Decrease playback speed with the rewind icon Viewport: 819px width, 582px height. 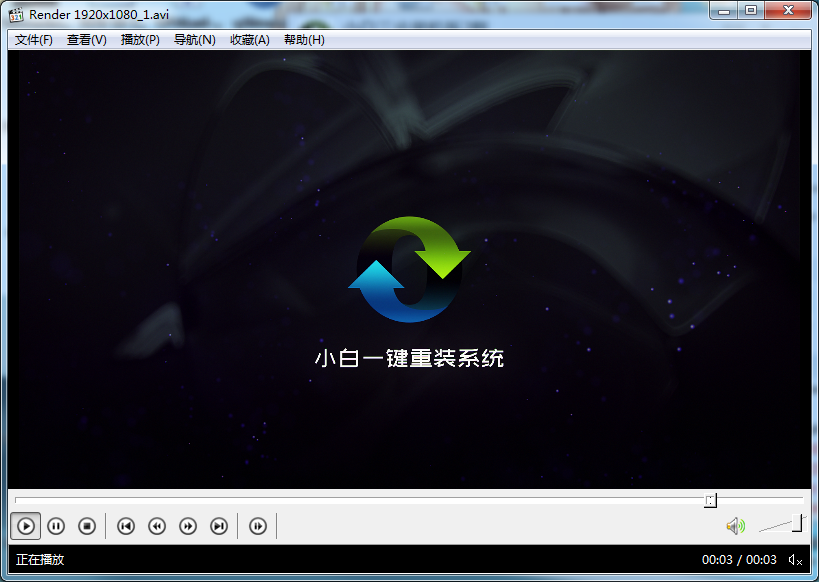[157, 526]
